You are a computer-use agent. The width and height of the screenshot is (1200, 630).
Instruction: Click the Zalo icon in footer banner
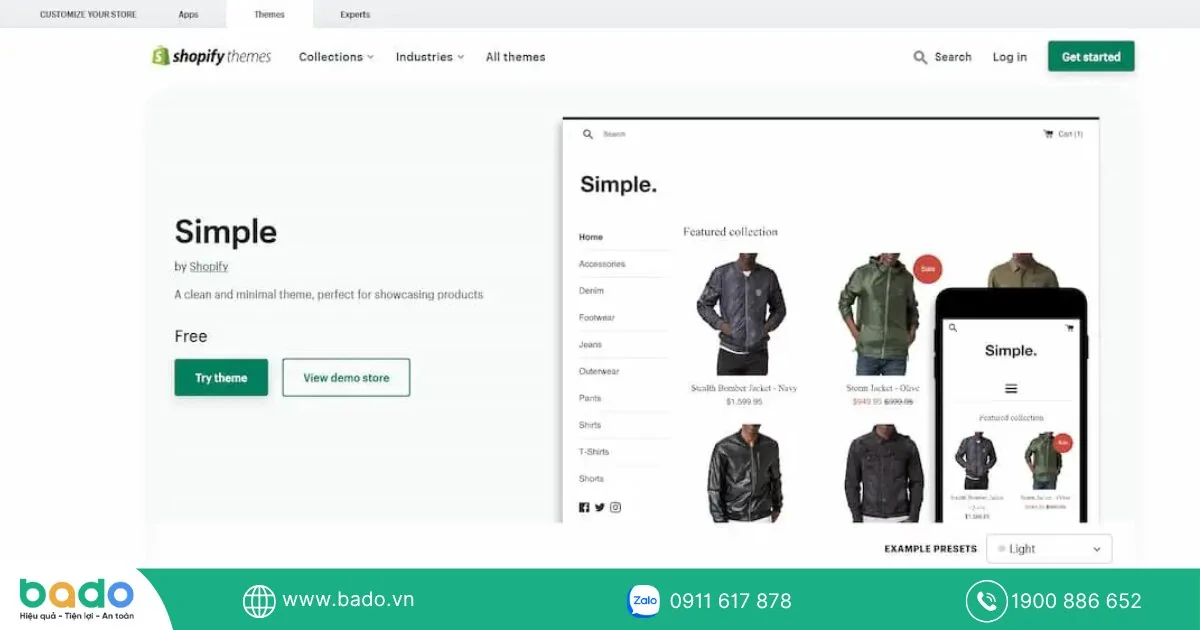tap(643, 601)
